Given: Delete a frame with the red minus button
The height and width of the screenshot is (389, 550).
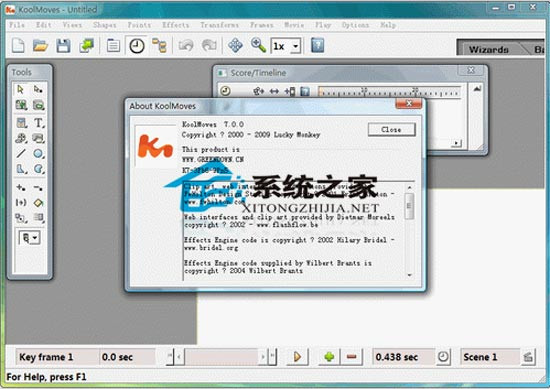Looking at the screenshot, I should click(x=351, y=357).
